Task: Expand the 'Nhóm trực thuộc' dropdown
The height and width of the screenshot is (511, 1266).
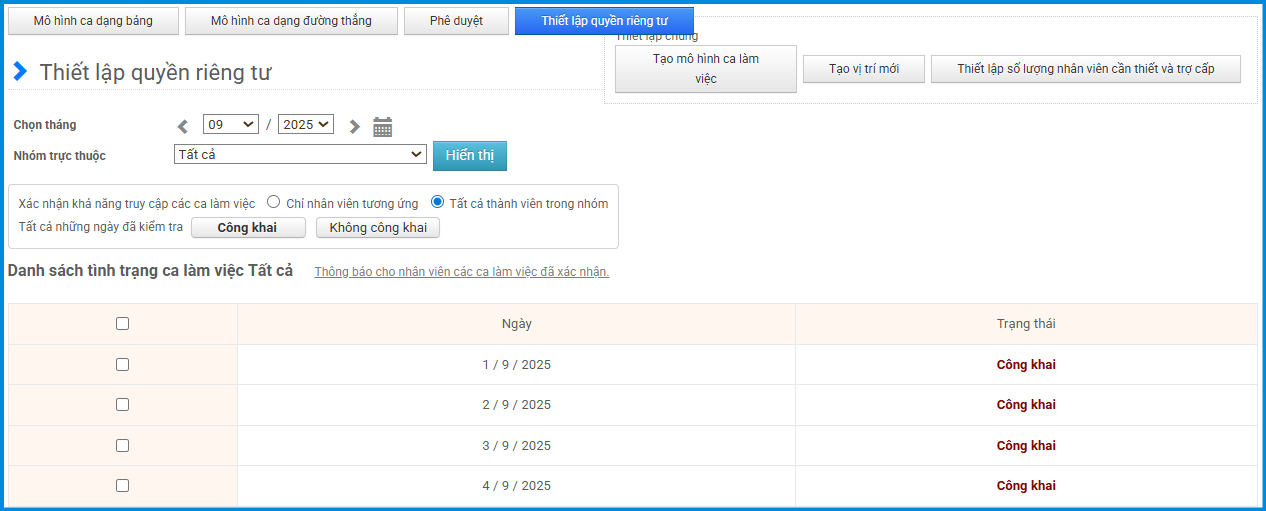Action: 300,155
